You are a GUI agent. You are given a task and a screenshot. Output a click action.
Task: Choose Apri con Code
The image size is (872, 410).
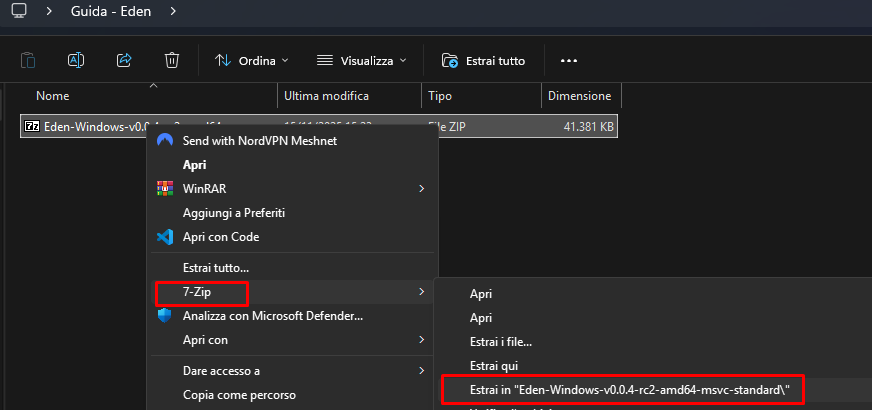[x=293, y=237]
